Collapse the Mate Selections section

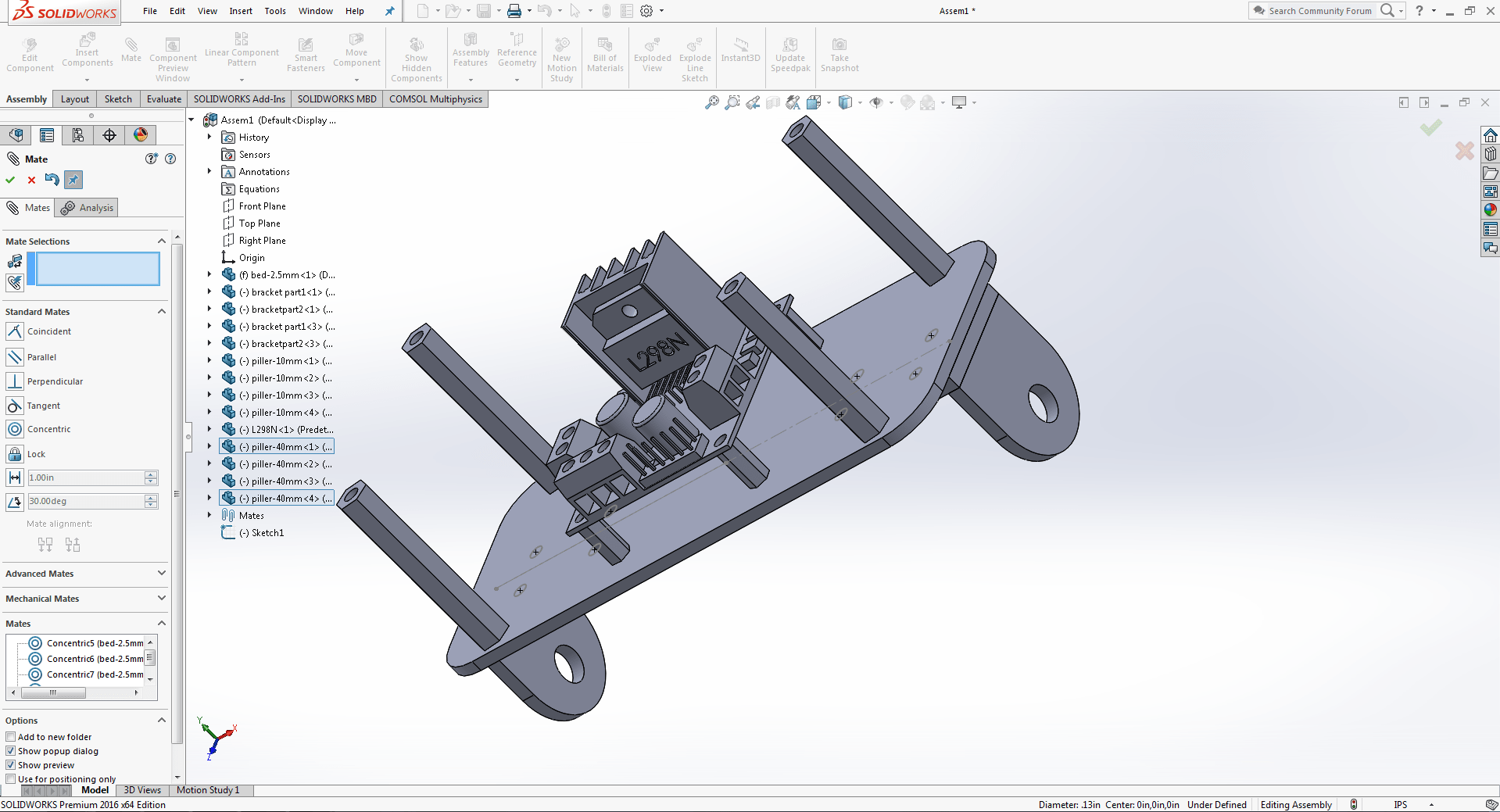(162, 241)
